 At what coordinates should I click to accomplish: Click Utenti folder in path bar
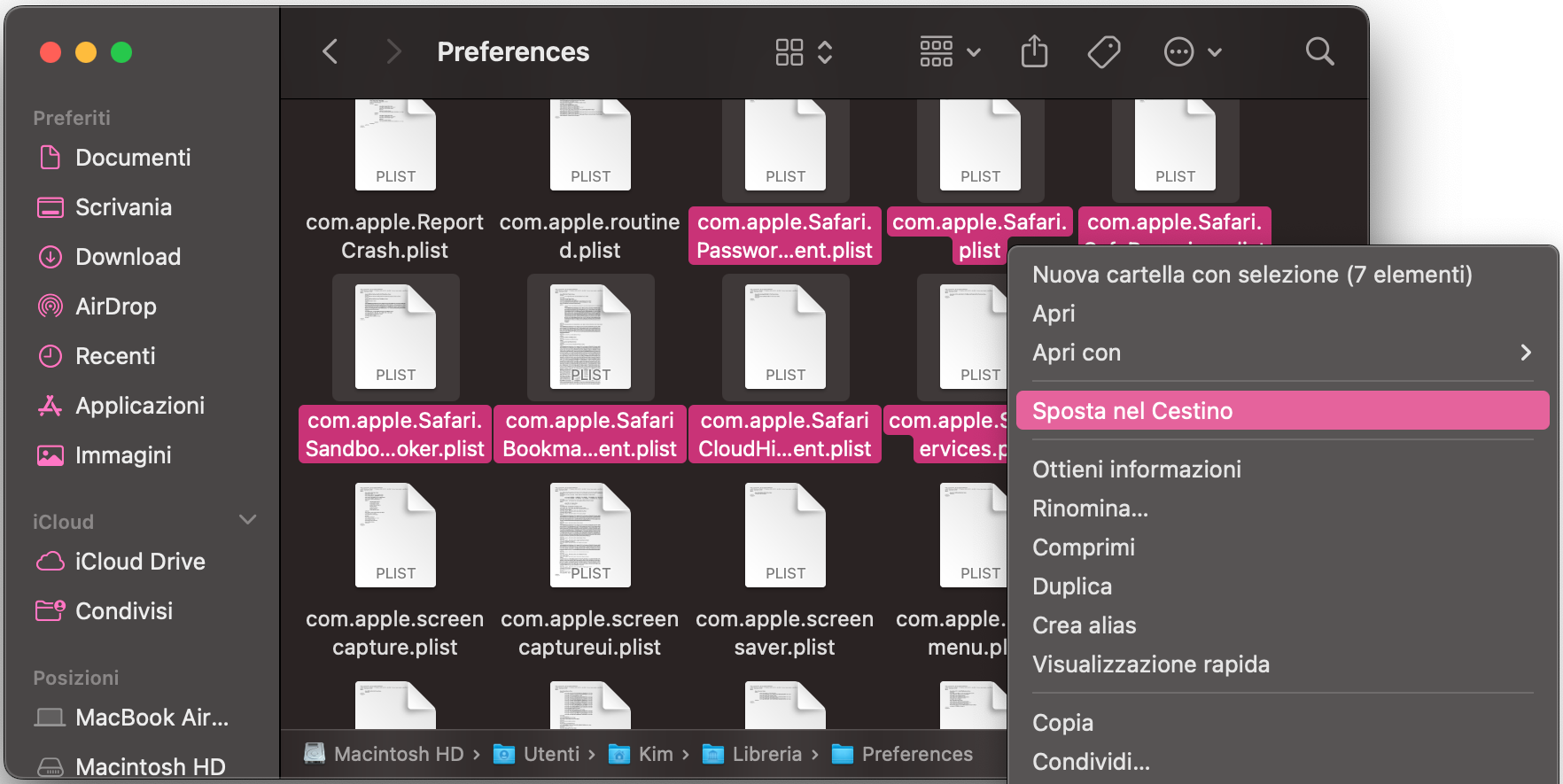coord(550,754)
